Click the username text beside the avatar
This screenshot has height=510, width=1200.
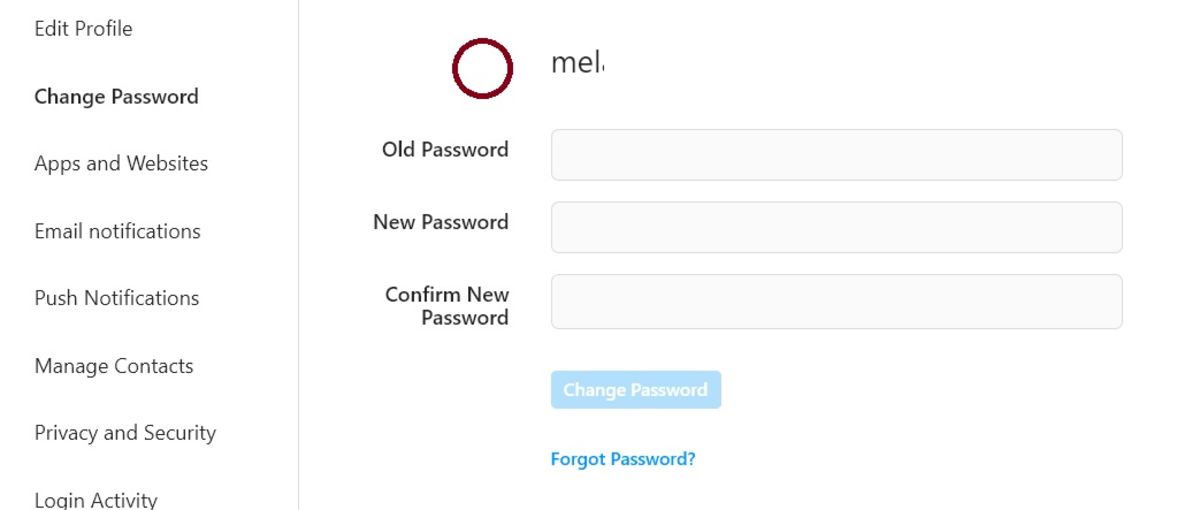point(577,64)
